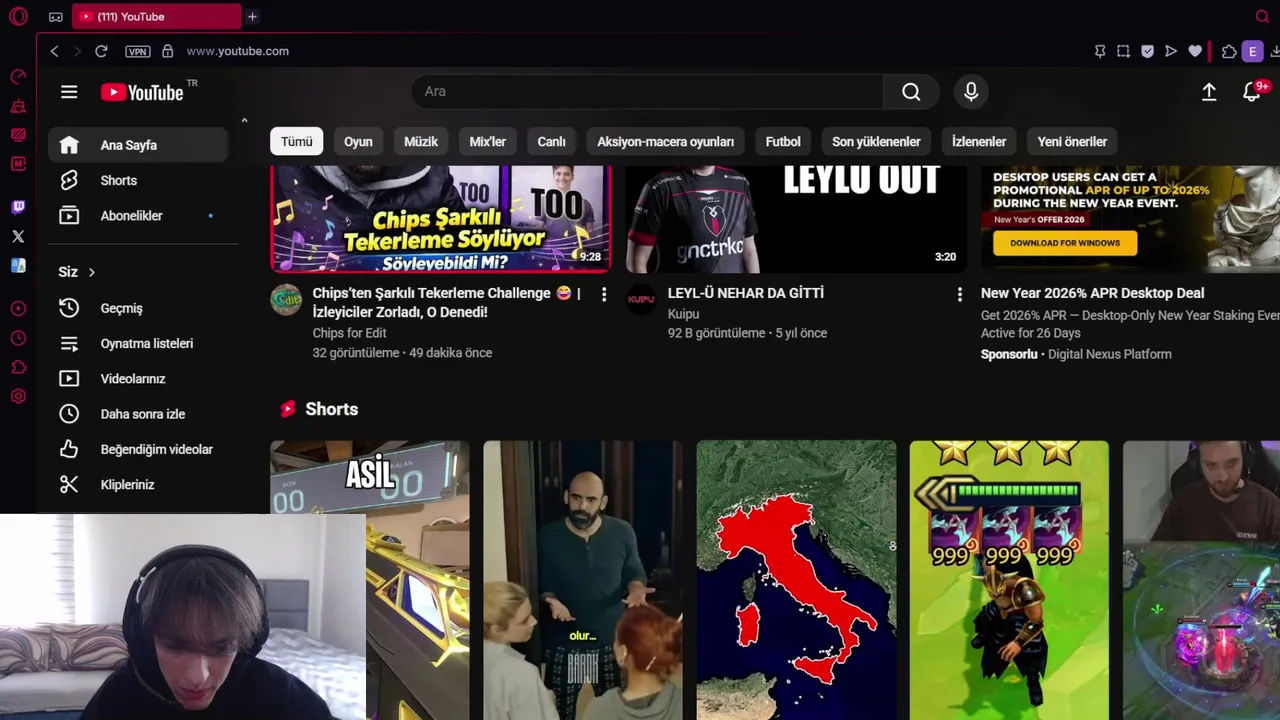The image size is (1280, 720).
Task: Click DOWNLOAD FOR WINDOWS ad button
Action: 1065,243
